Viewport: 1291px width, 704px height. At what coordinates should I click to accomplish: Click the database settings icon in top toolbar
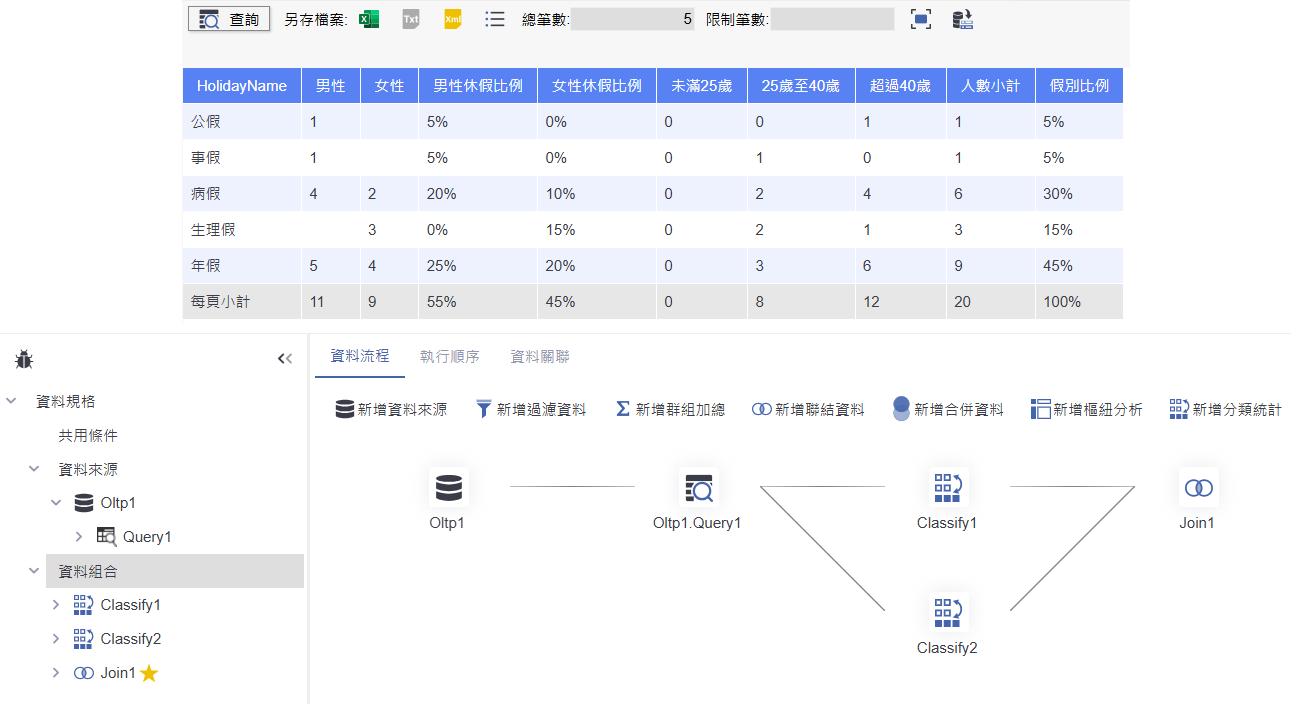[x=963, y=19]
